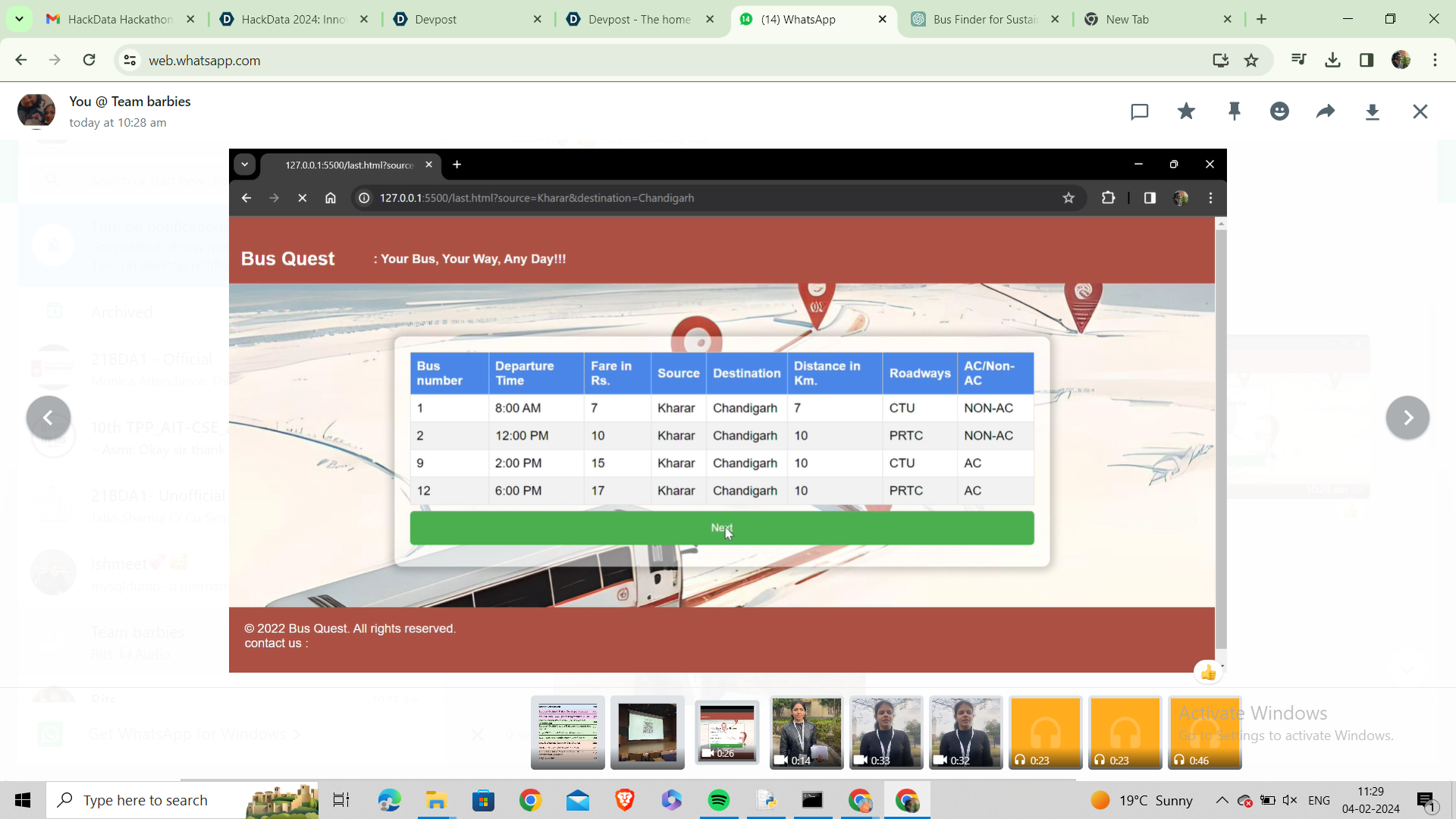Download the viewed media
This screenshot has height=819, width=1456.
click(x=1372, y=112)
